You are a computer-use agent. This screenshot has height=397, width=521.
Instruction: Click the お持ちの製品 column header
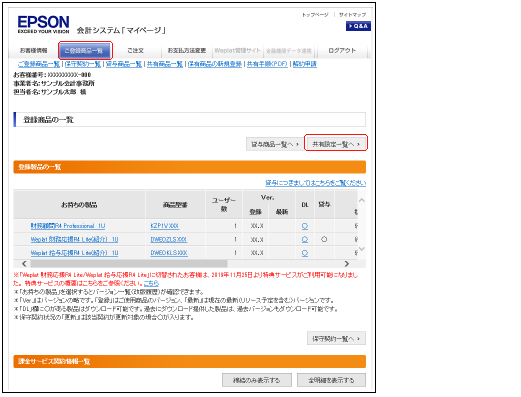point(79,205)
